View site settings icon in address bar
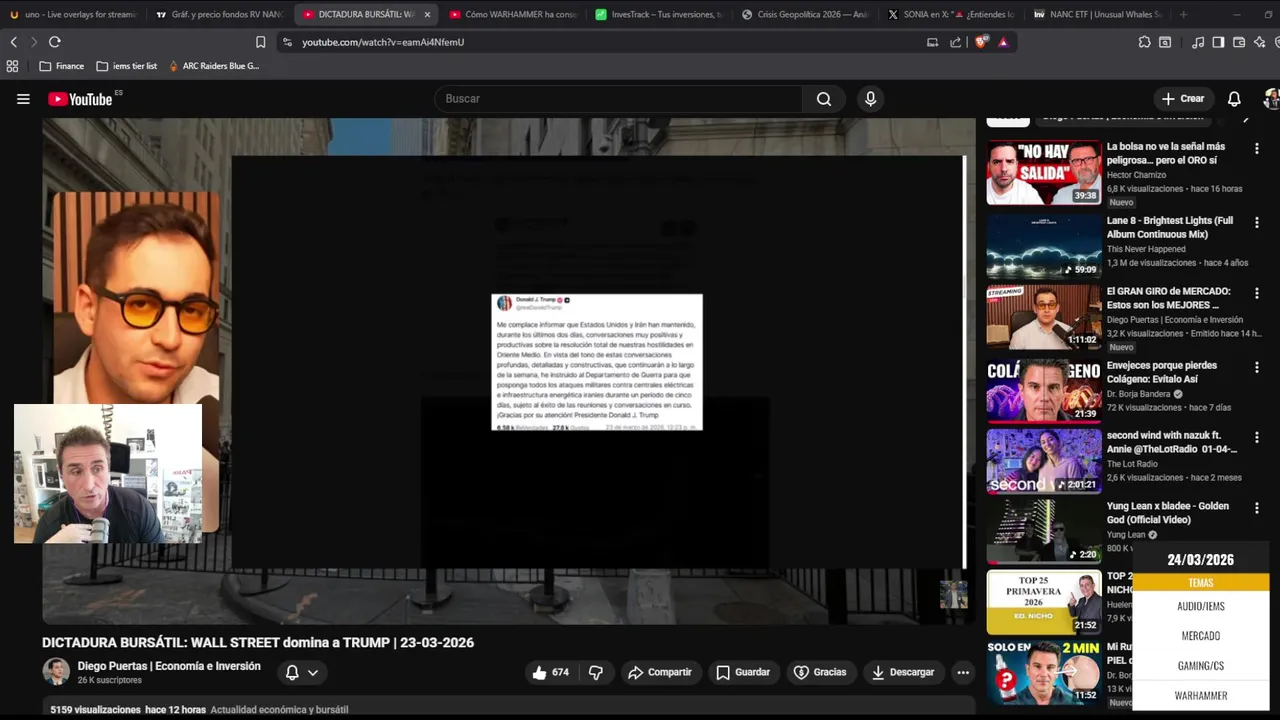Screen dimensions: 1280x720 pyautogui.click(x=287, y=42)
